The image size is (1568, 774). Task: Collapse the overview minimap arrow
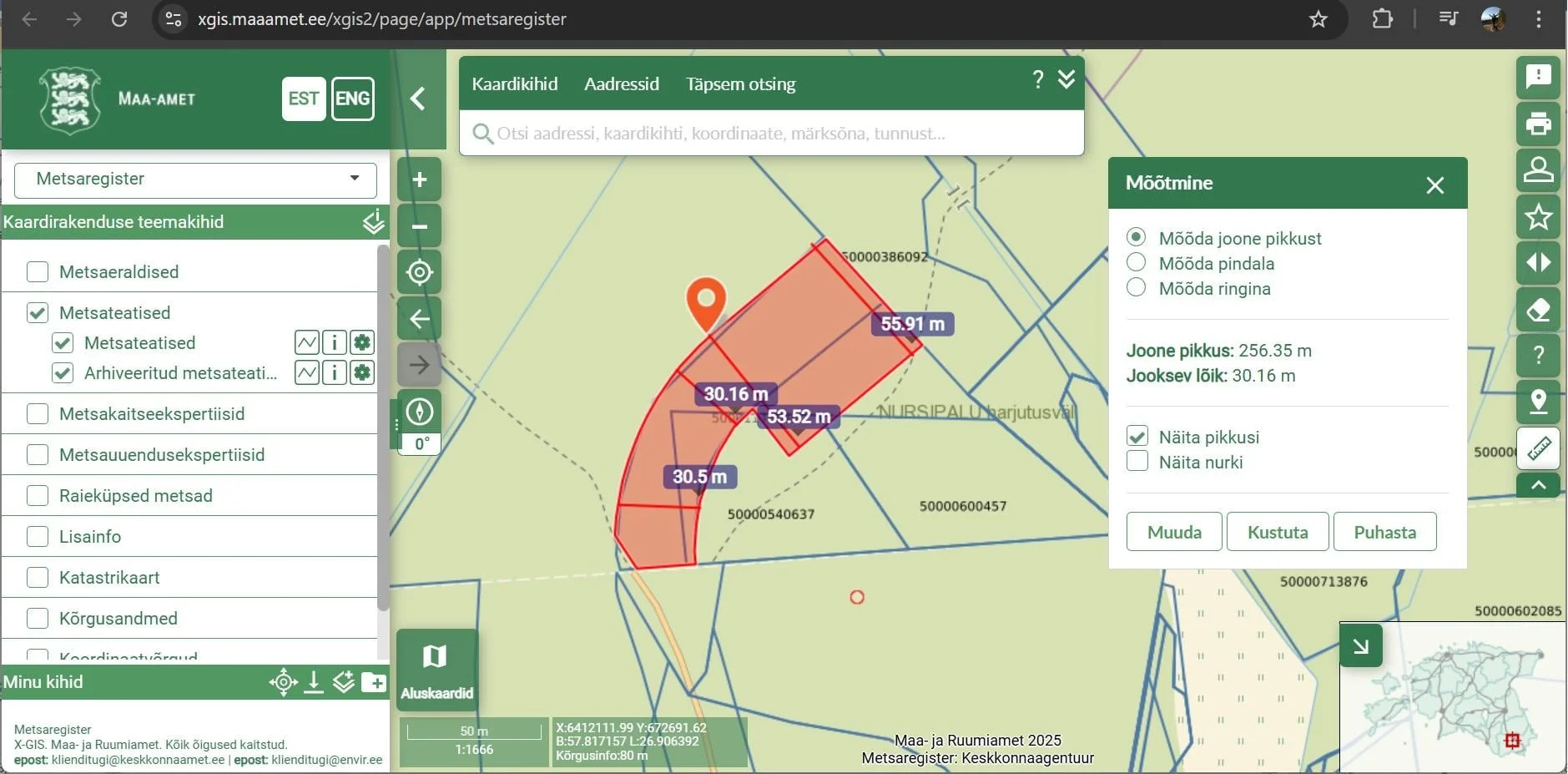[x=1361, y=645]
